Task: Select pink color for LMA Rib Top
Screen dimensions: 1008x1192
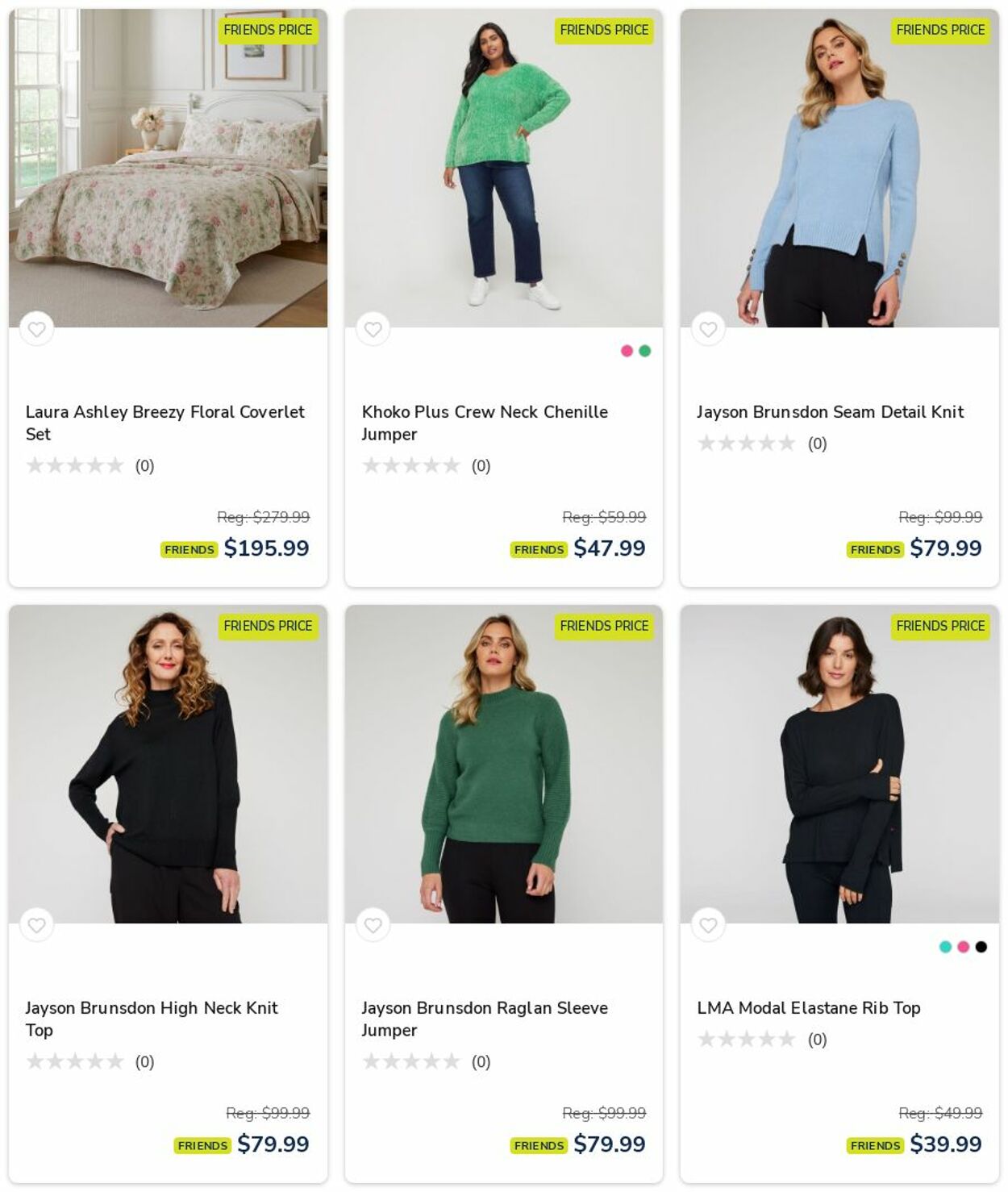Action: tap(963, 947)
